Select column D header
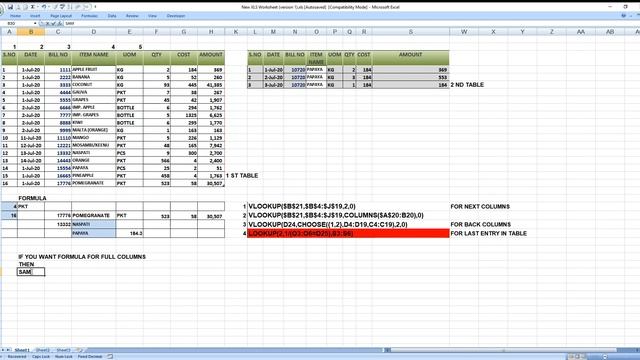640x360 pixels. (x=93, y=31)
